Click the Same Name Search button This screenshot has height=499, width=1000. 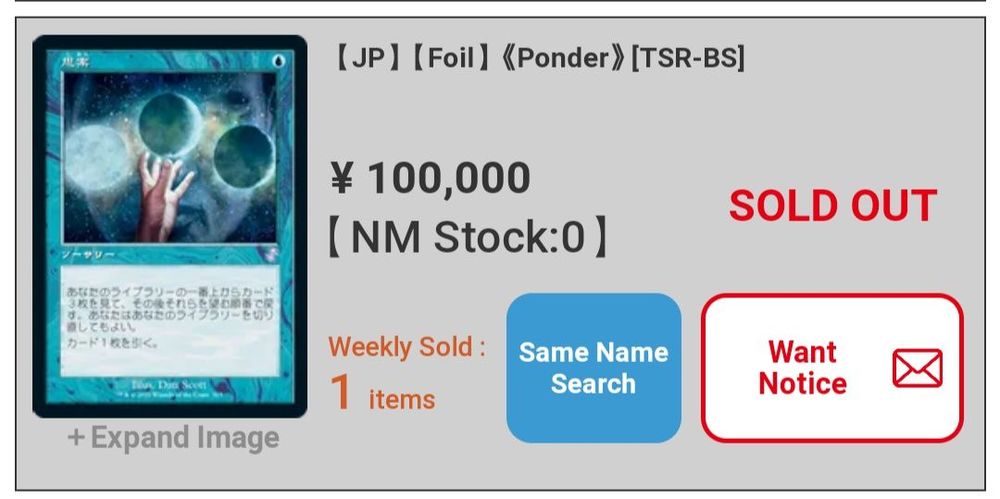(x=593, y=368)
